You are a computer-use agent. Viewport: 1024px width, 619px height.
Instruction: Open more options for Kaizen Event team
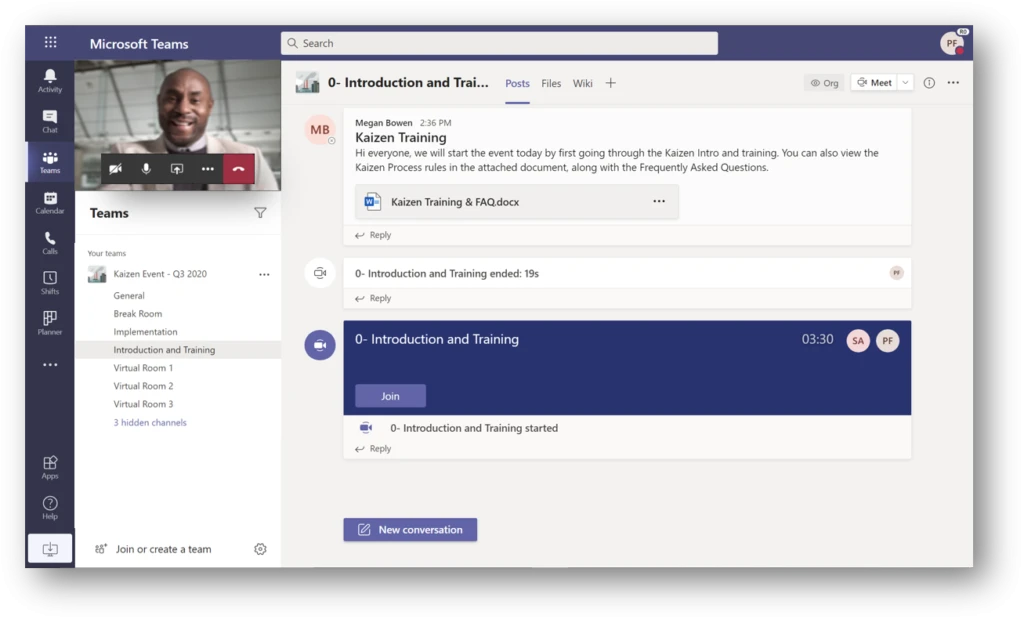264,273
